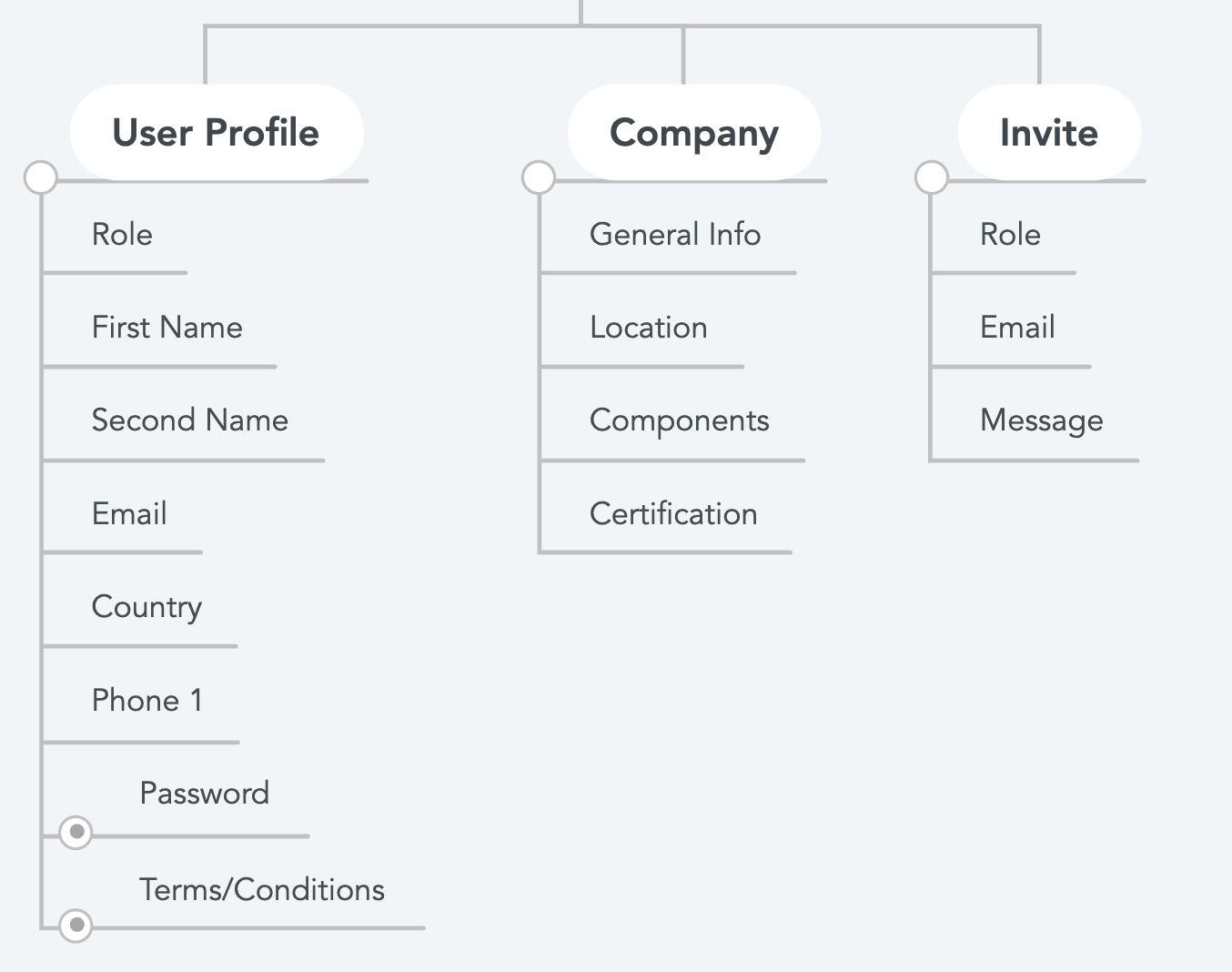Collapse the User Profile branch circle
Screen dimensions: 1232x972
click(41, 177)
